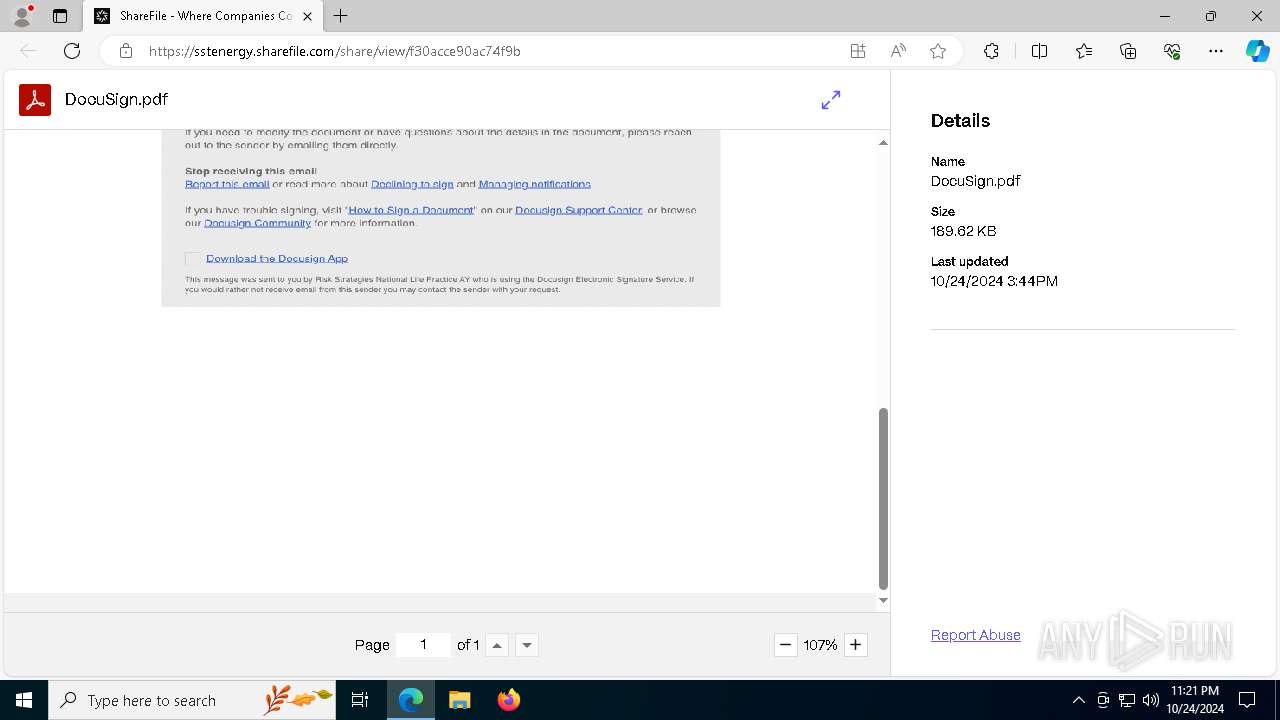Toggle split screen view
1280x720 pixels.
[x=1039, y=51]
